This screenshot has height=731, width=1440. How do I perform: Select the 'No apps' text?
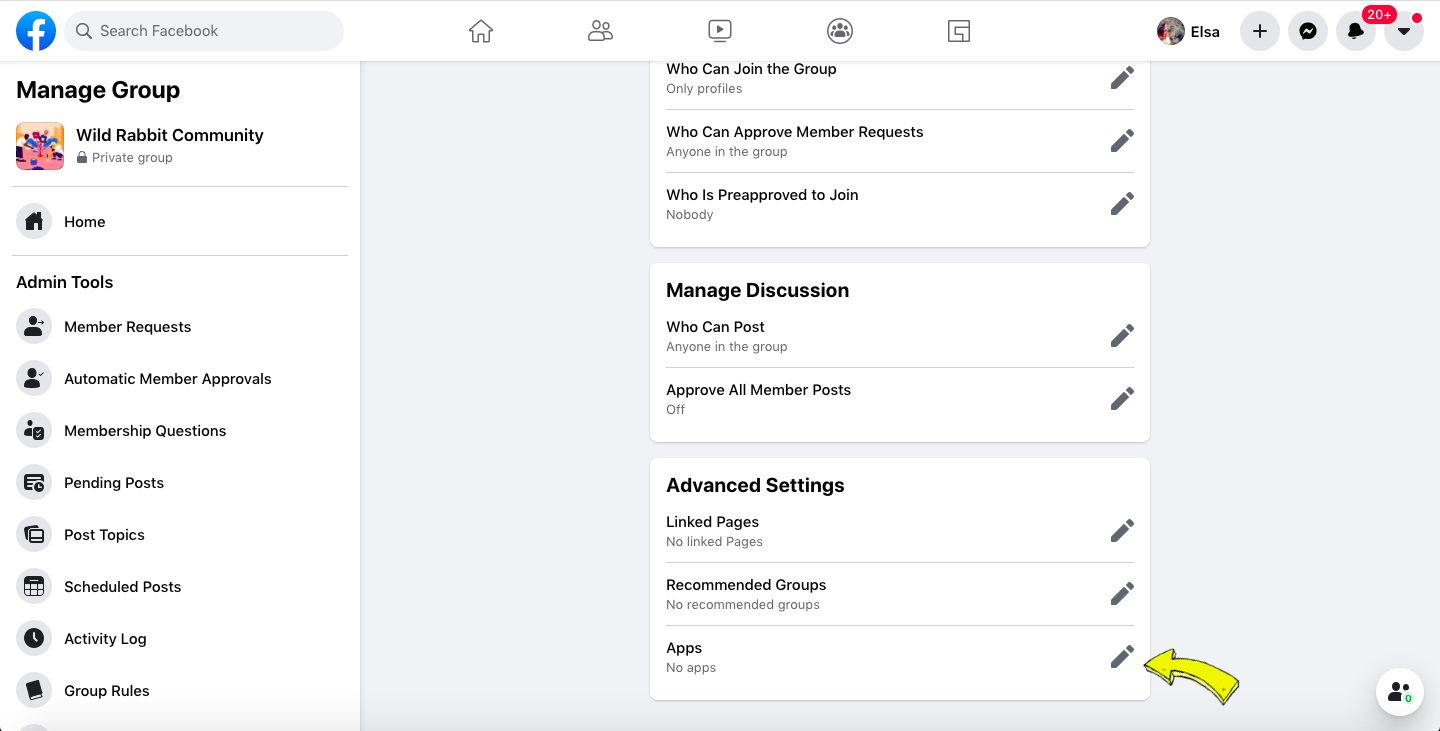(x=691, y=668)
